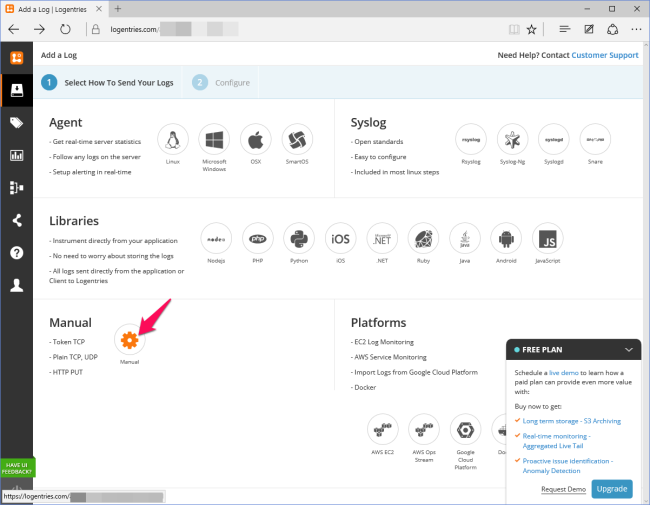
Task: Click the Upgrade button
Action: point(612,489)
